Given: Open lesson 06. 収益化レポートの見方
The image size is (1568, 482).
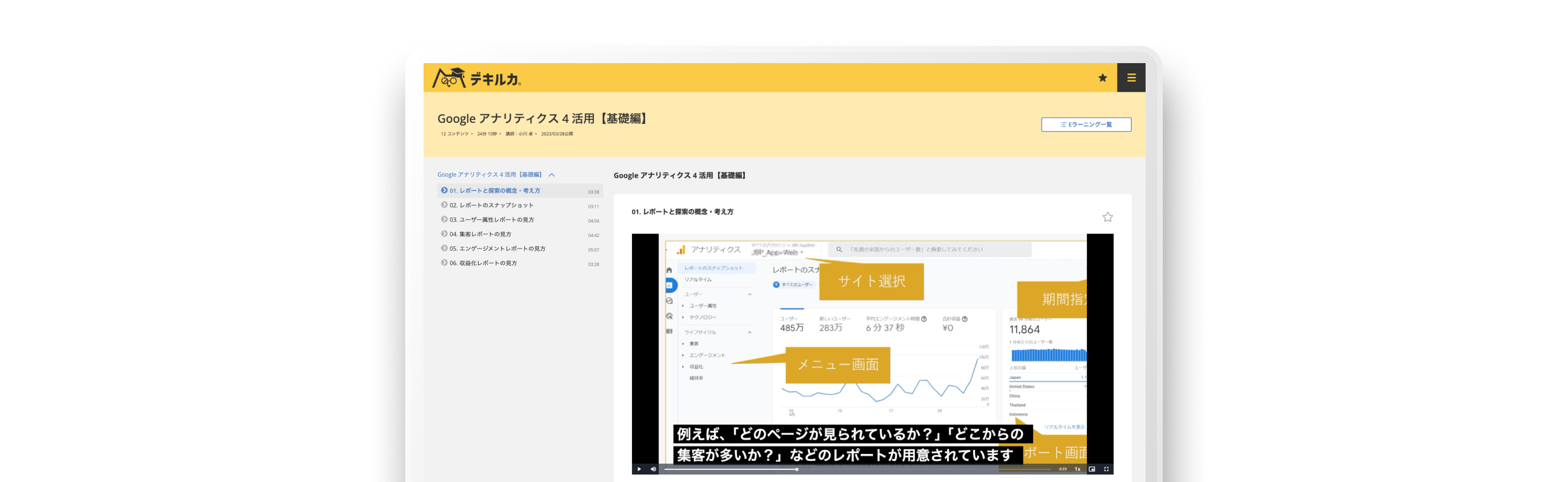Looking at the screenshot, I should point(520,263).
